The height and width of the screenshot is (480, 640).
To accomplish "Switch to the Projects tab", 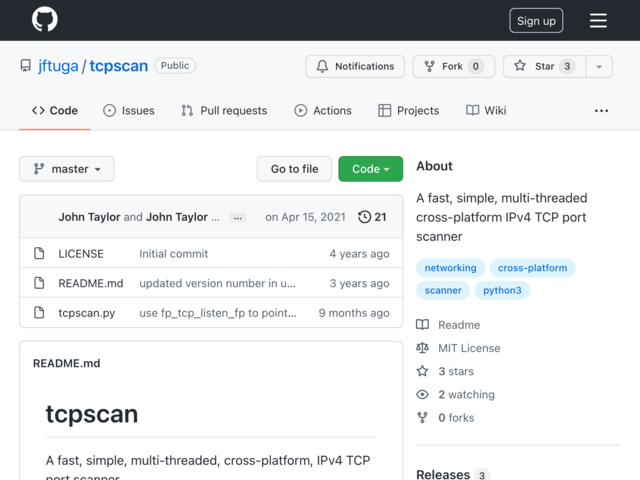I will click(409, 111).
